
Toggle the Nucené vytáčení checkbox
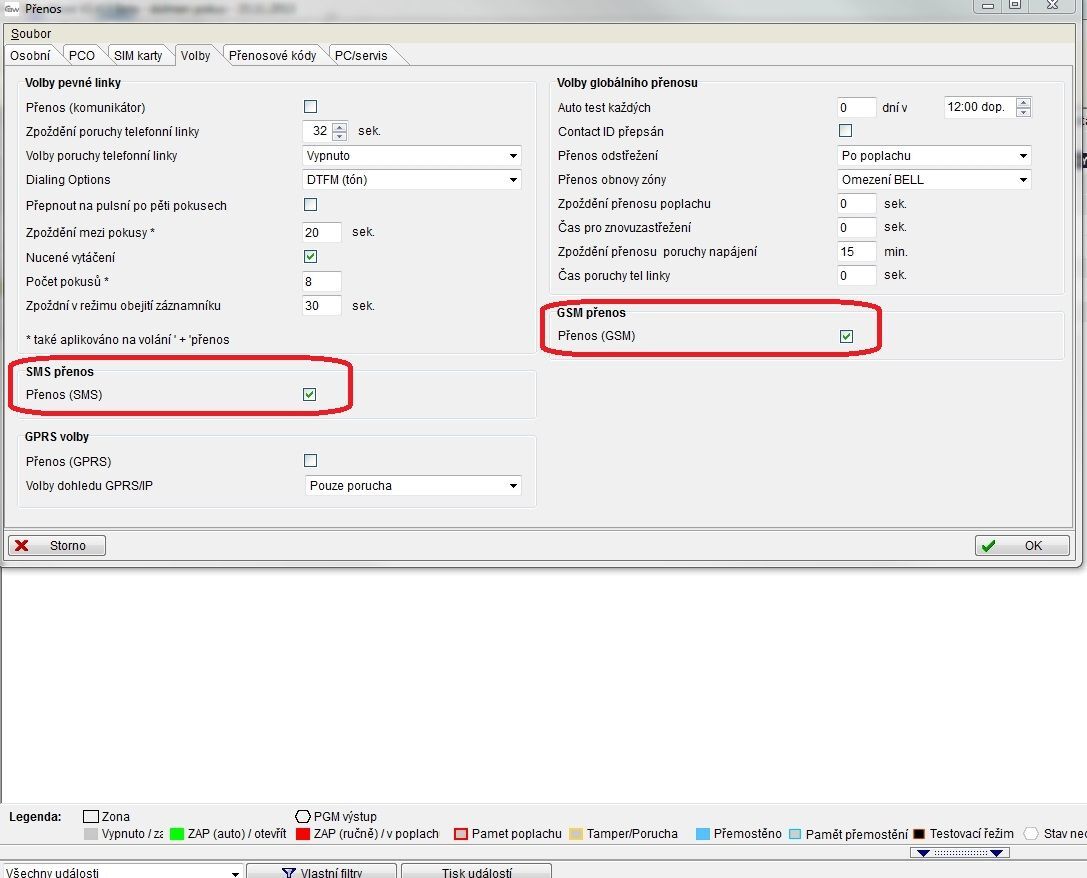click(310, 257)
